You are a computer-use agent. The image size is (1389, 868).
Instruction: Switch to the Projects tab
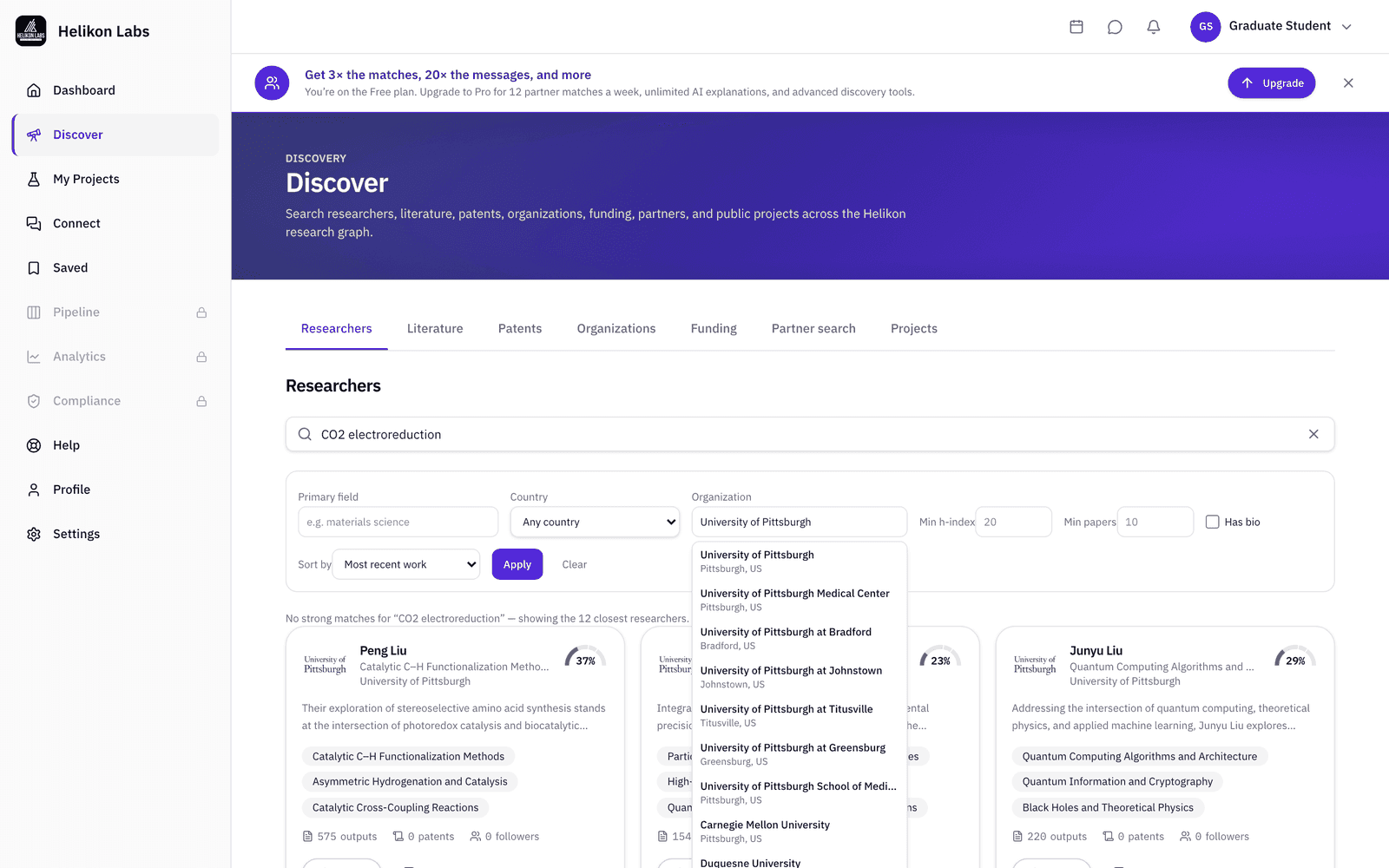[x=914, y=328]
